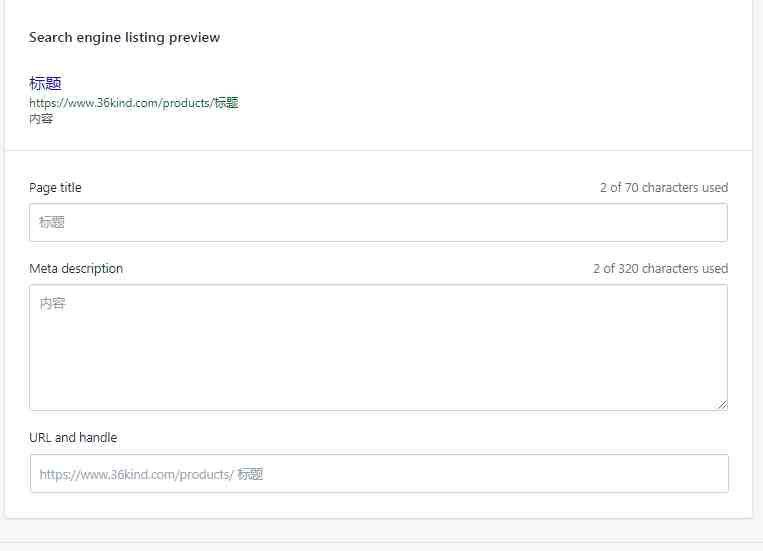Open the blue 标题 preview title link

45,83
